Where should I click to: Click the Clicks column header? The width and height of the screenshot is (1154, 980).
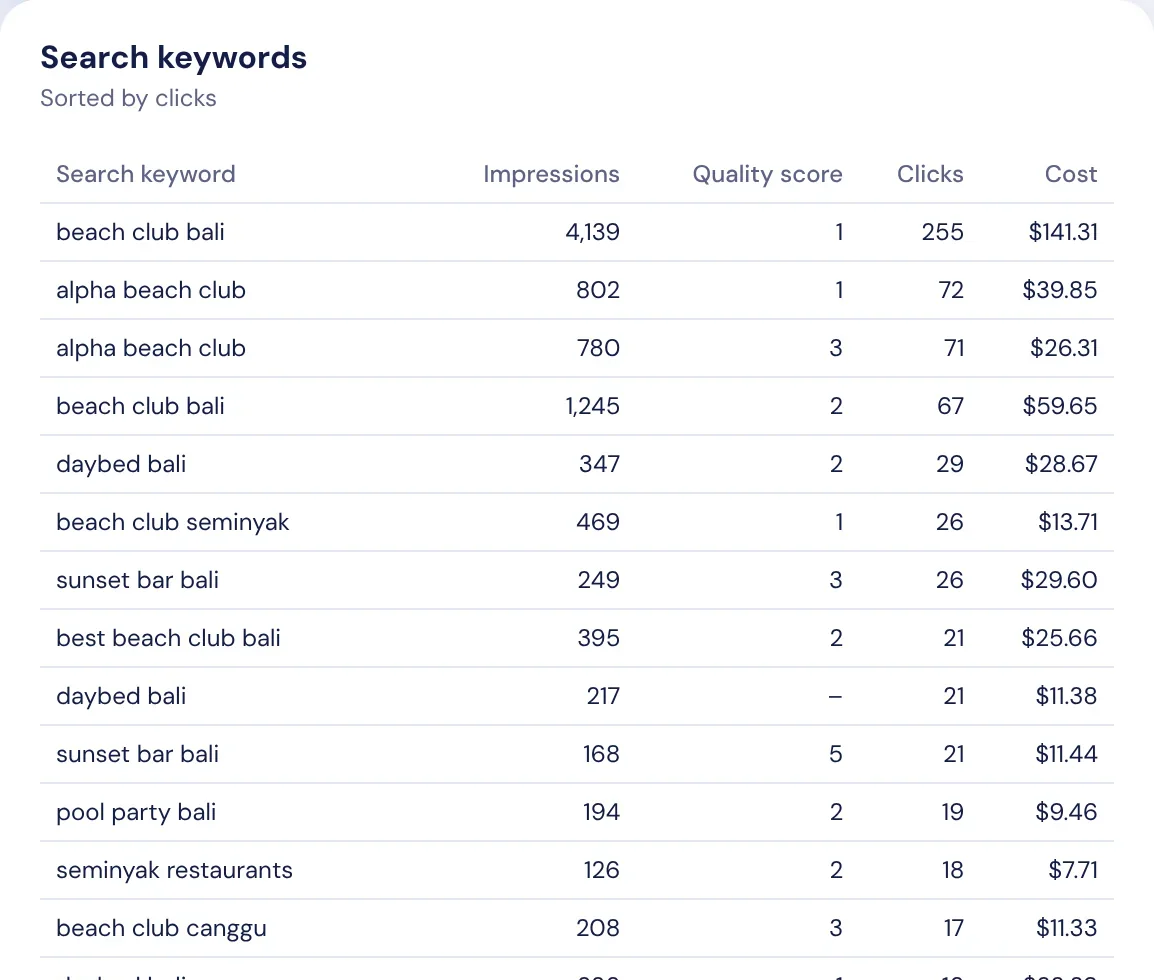pos(930,174)
